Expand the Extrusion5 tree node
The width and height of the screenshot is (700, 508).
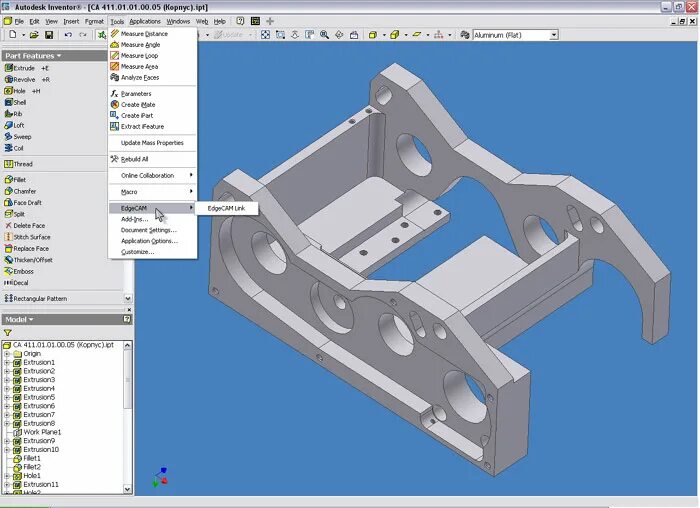pyautogui.click(x=7, y=397)
